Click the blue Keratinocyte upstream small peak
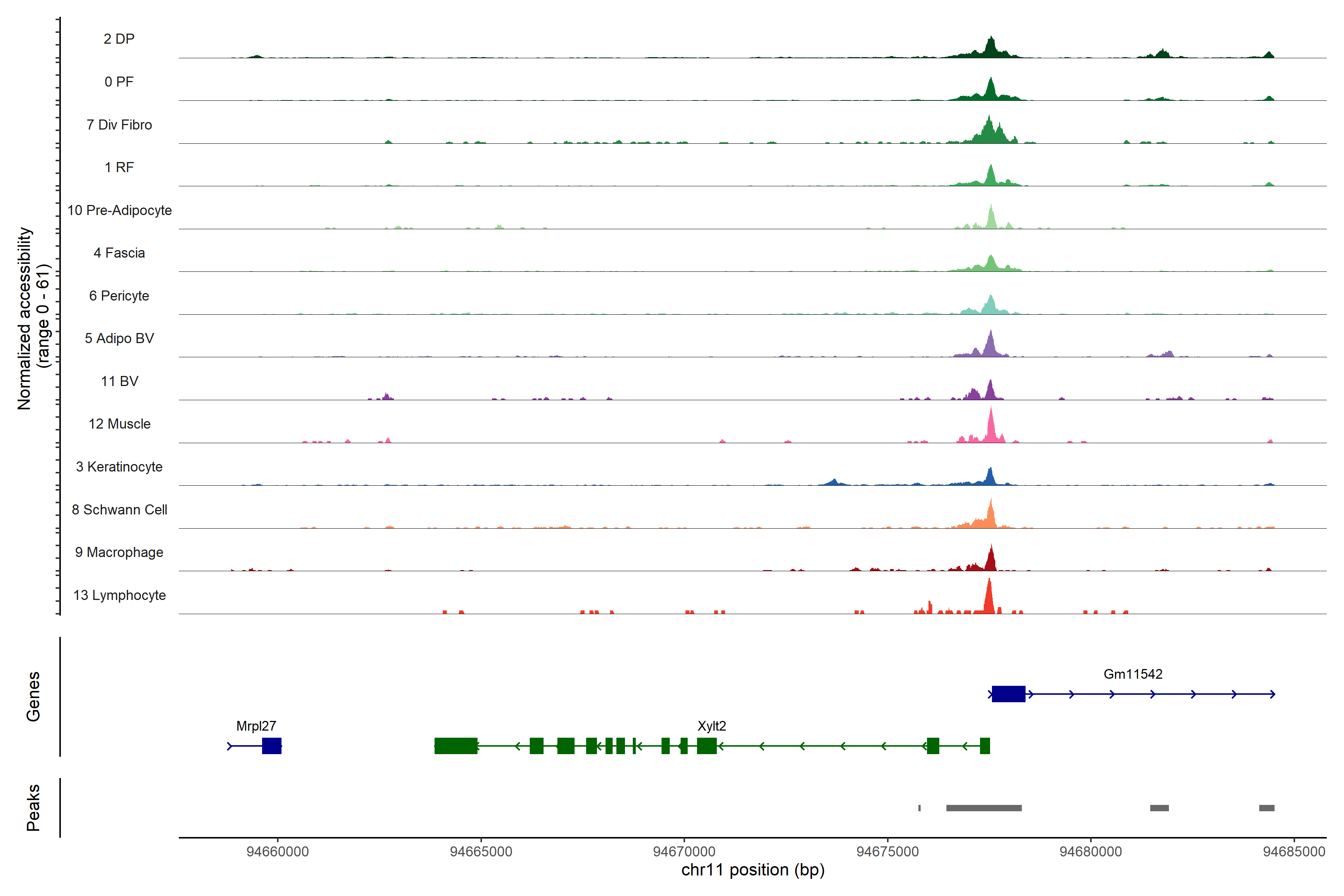Viewport: 1344px width, 896px height. 834,482
